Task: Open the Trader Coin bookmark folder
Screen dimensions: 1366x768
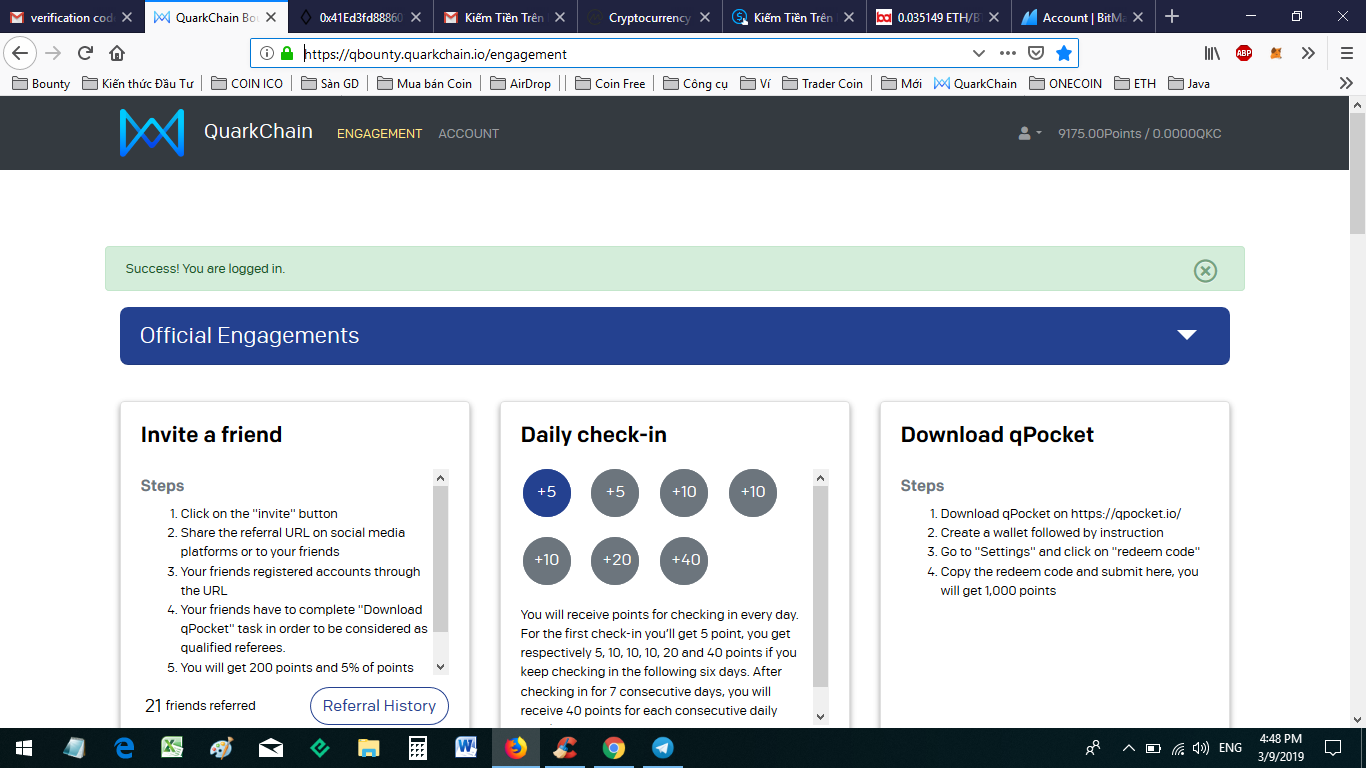Action: pyautogui.click(x=822, y=84)
